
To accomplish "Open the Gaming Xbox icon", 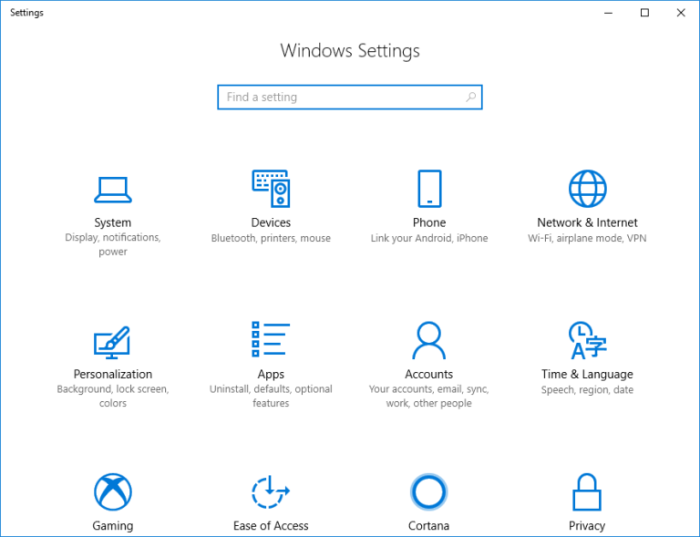I will click(113, 492).
